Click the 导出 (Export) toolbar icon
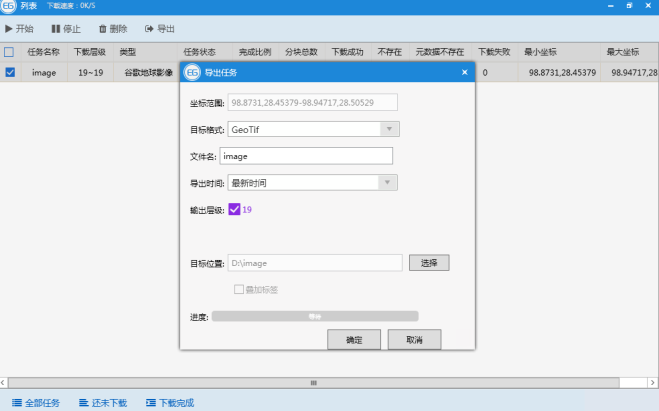 pyautogui.click(x=149, y=29)
